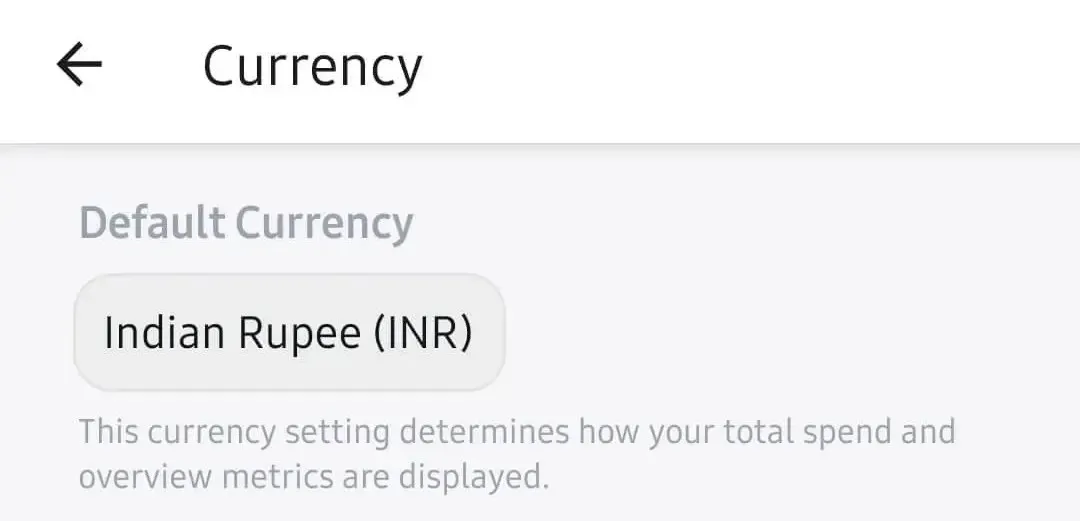1080x521 pixels.
Task: Click the Currency page title
Action: click(x=312, y=67)
